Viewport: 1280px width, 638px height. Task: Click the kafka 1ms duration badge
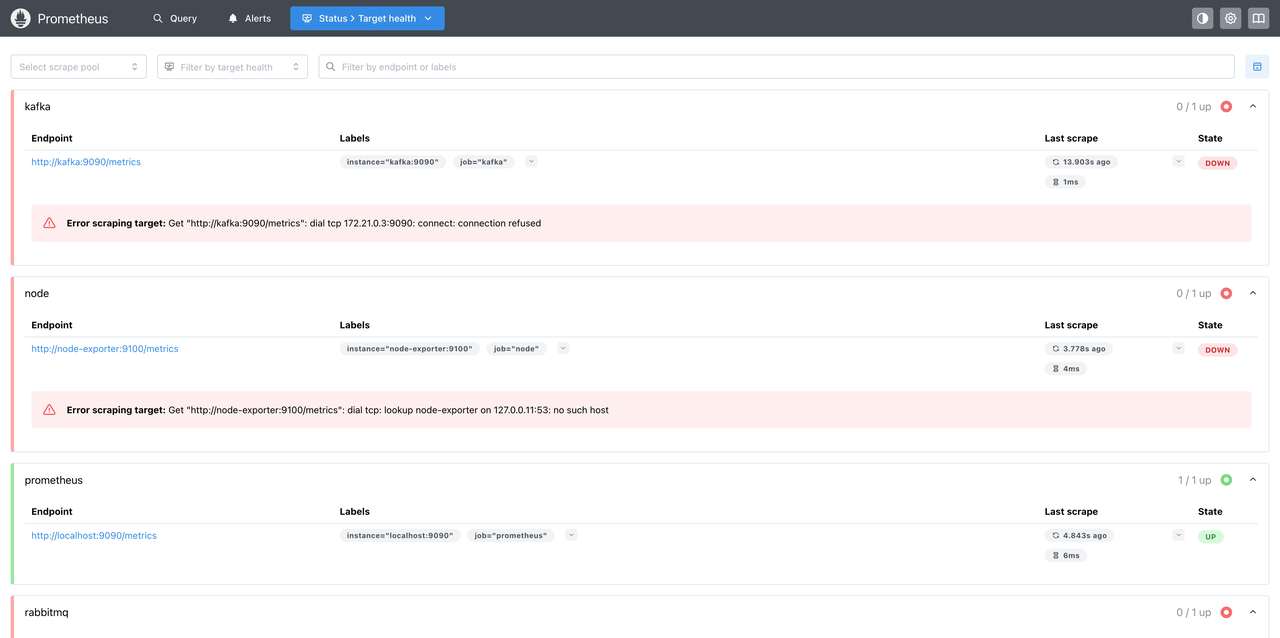[1065, 182]
